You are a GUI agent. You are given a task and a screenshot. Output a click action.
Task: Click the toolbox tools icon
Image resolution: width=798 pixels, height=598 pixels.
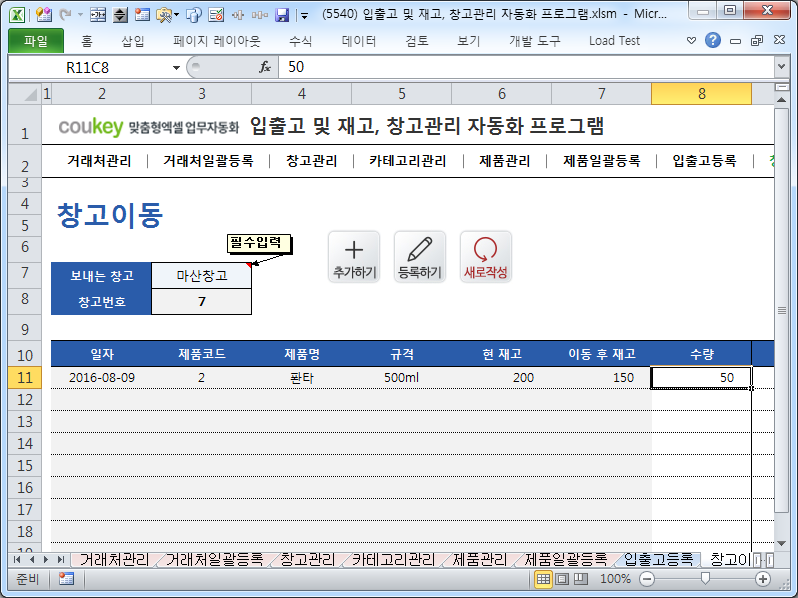tap(164, 15)
